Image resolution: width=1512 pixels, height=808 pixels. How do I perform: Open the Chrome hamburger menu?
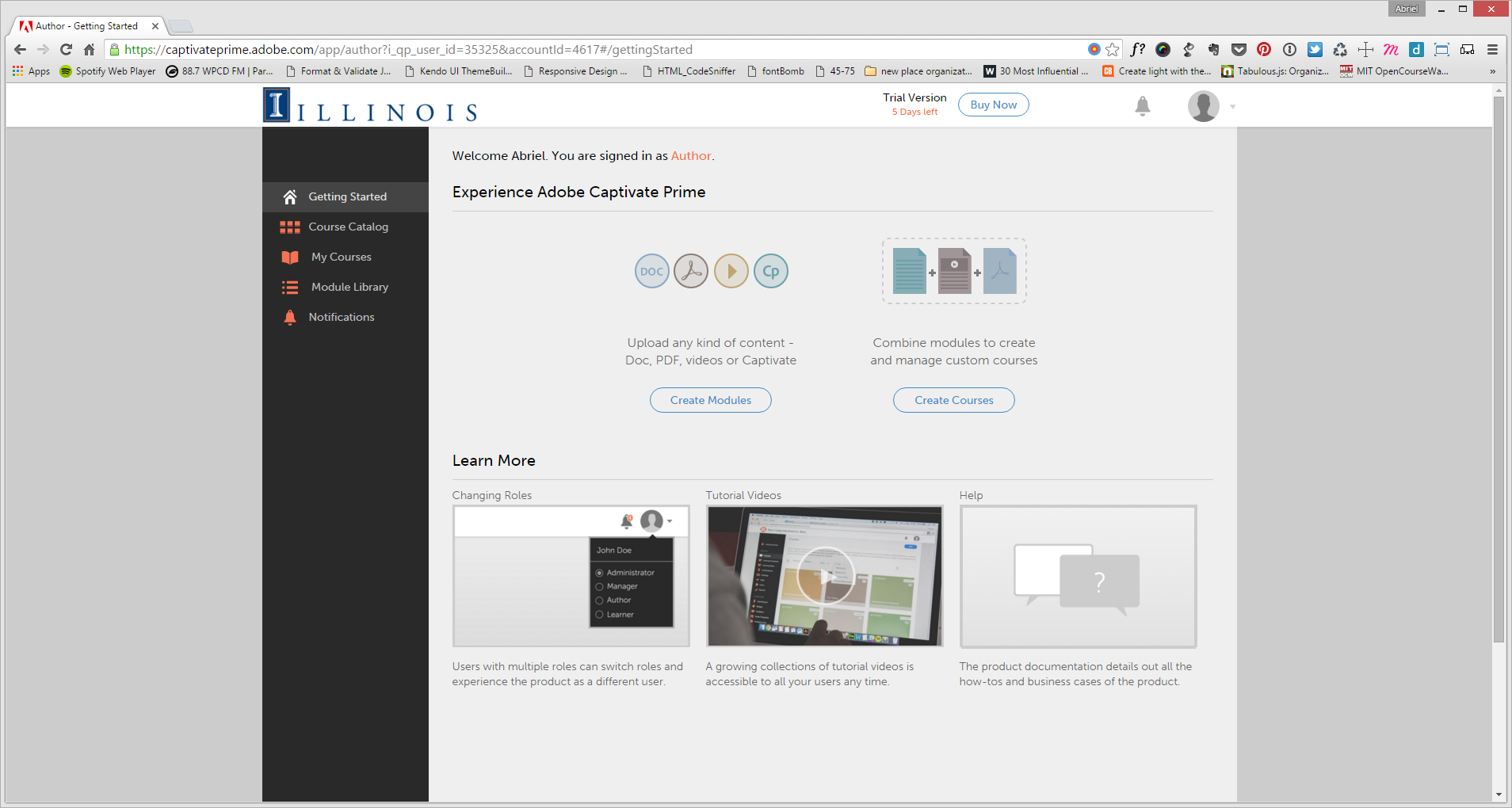[1492, 49]
